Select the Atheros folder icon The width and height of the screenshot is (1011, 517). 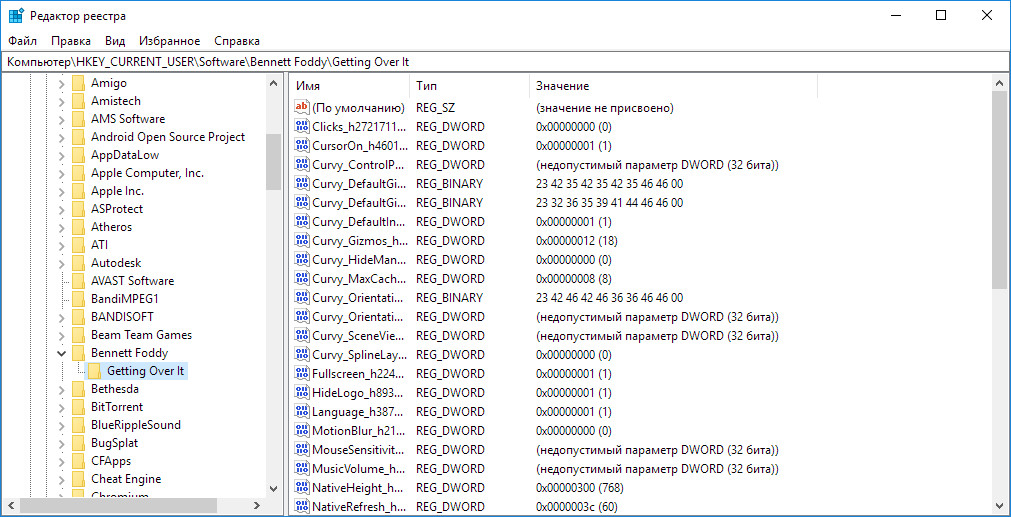tap(79, 227)
